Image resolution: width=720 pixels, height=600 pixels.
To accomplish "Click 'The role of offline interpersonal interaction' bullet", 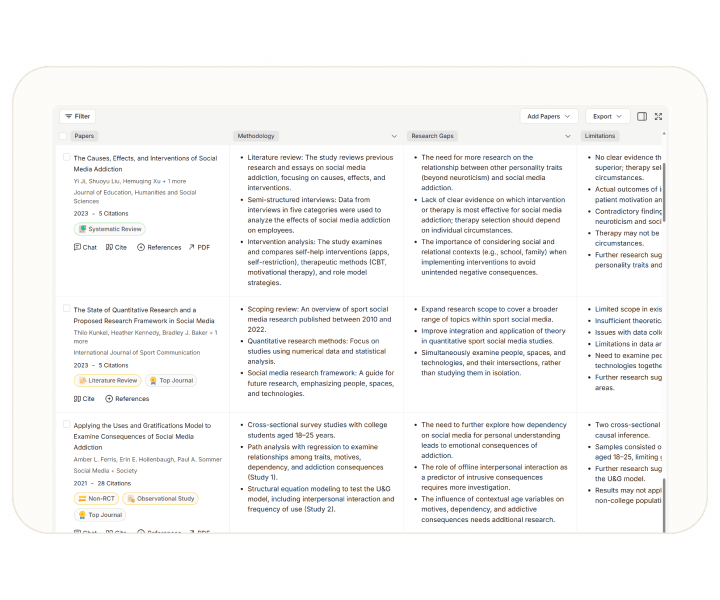I will coord(495,477).
